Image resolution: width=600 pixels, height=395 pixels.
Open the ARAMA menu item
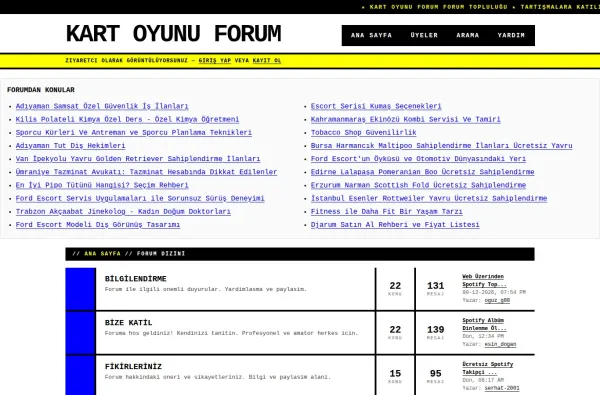(468, 35)
